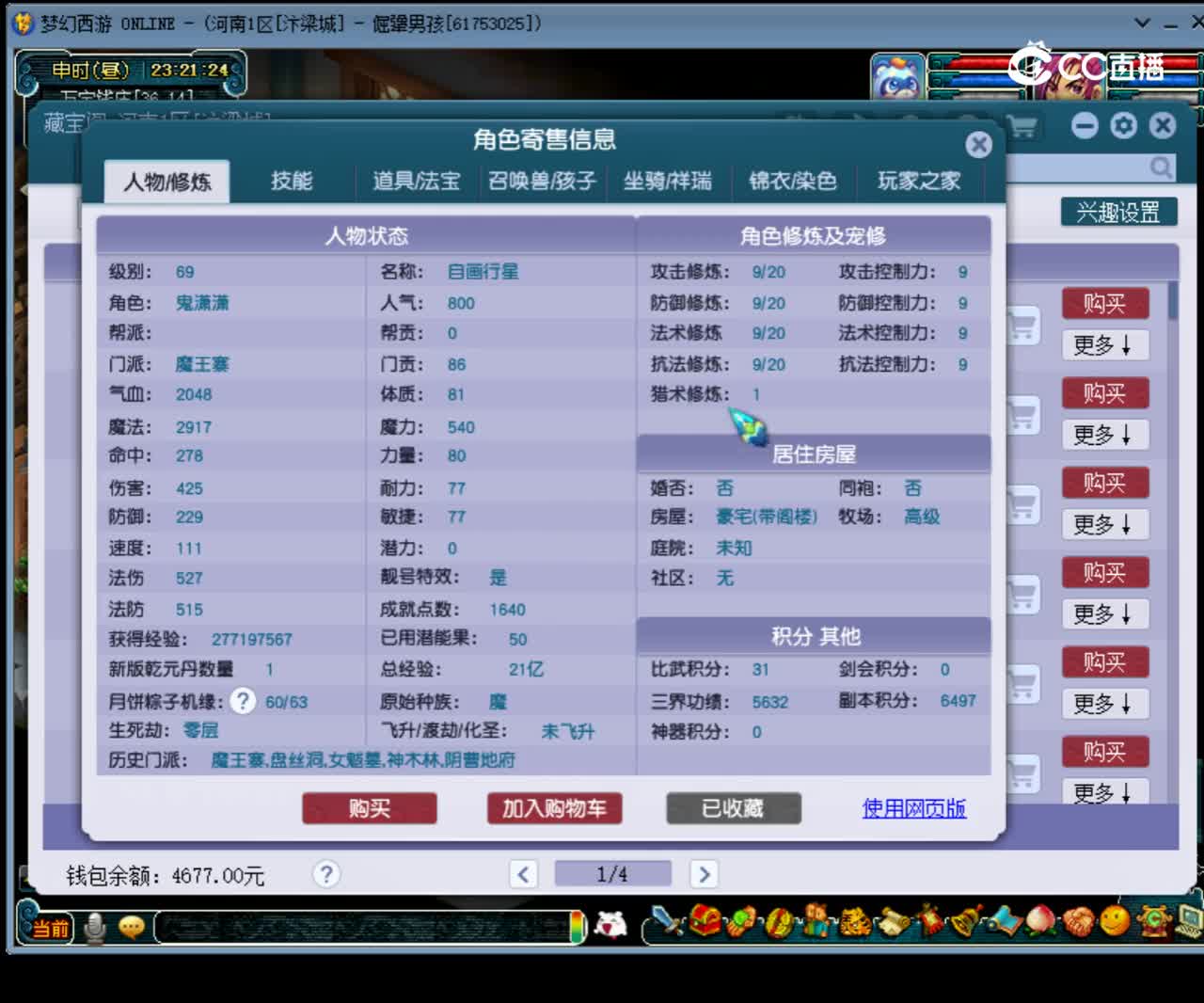Click the 兴趣设置 button
1204x1003 pixels.
coord(1118,212)
